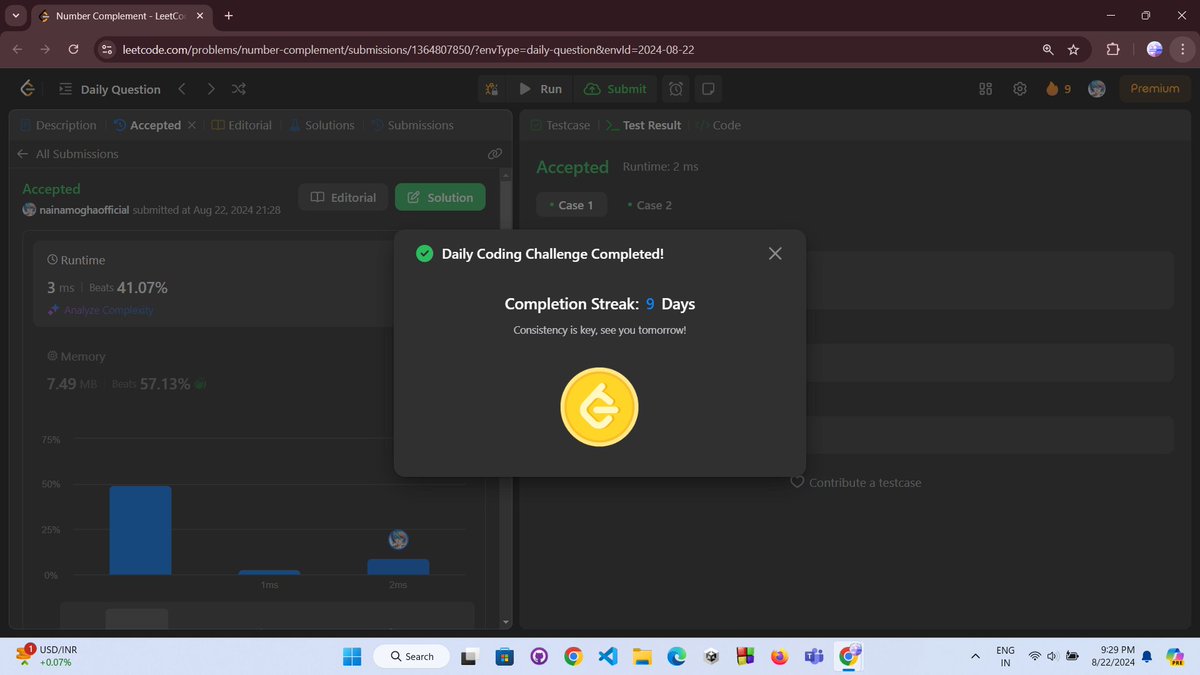The image size is (1200, 675).
Task: Click the gold LeetCode coin in dialog
Action: tap(599, 407)
